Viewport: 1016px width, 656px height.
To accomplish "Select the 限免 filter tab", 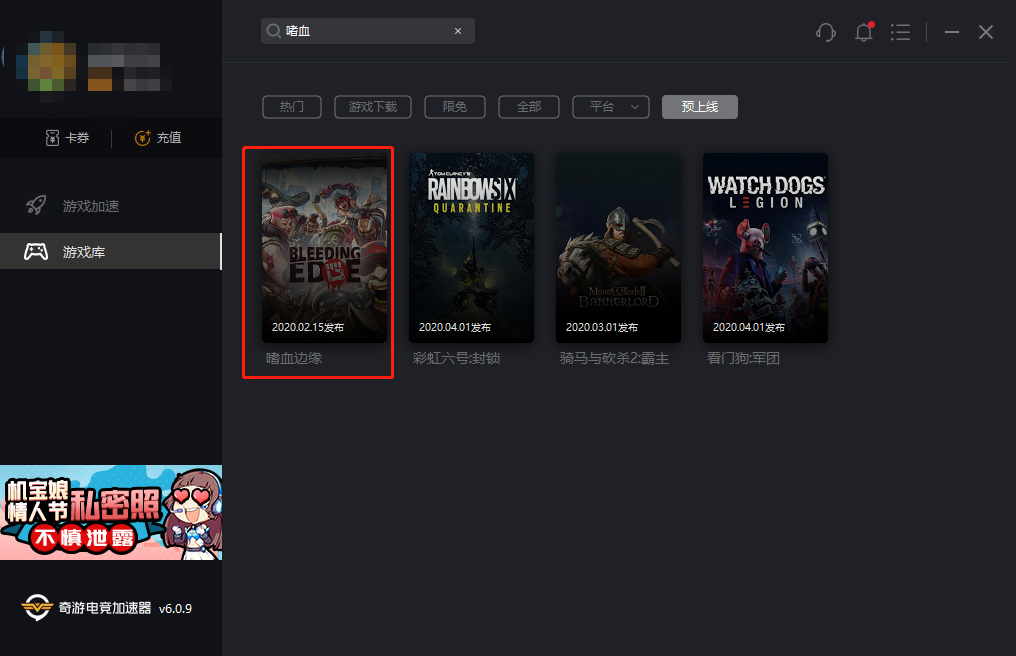I will (455, 107).
